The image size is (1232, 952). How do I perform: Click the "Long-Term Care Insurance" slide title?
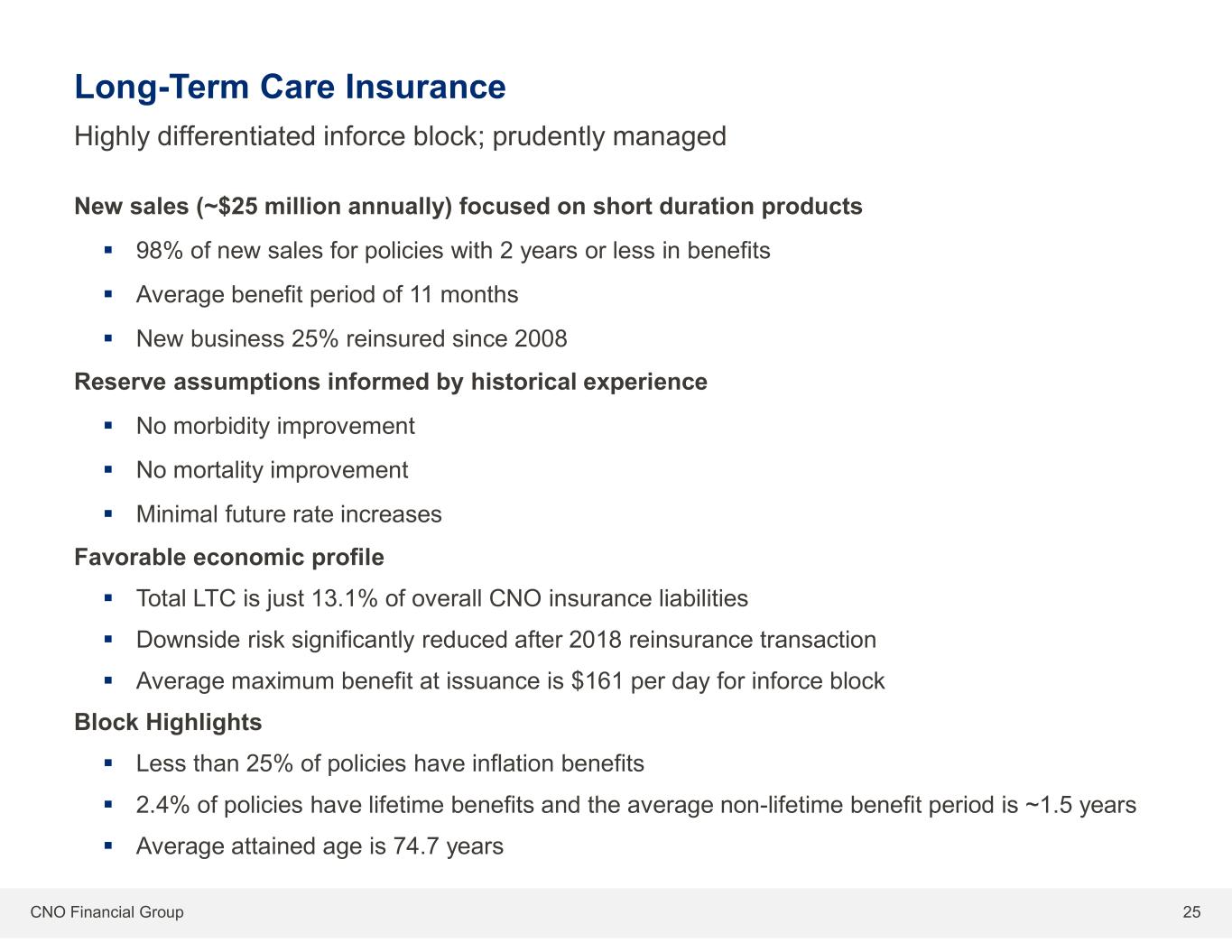point(290,87)
